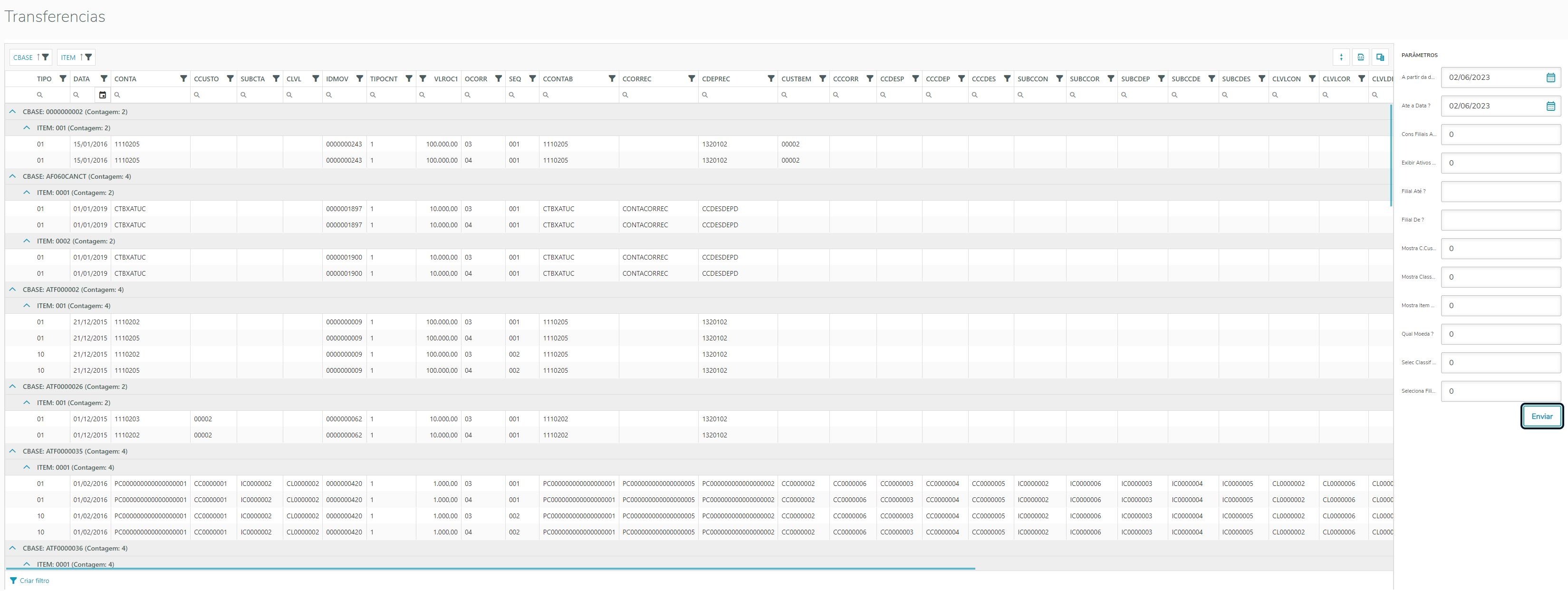Sort by the ITEM grouping chip
The height and width of the screenshot is (591, 1568).
tap(68, 57)
